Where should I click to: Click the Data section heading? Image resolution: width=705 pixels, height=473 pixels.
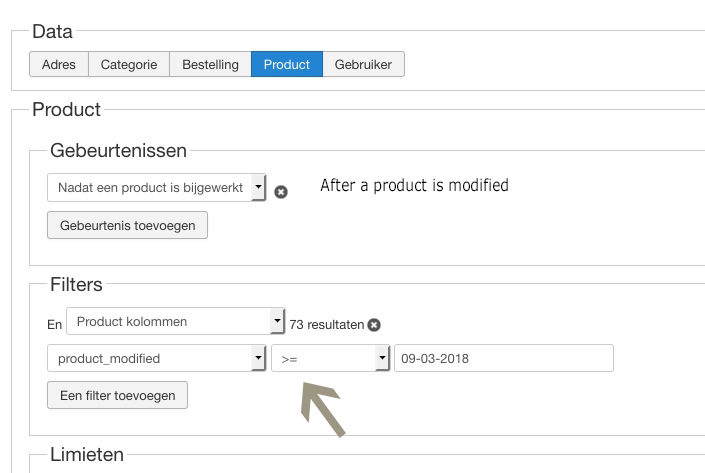[52, 31]
